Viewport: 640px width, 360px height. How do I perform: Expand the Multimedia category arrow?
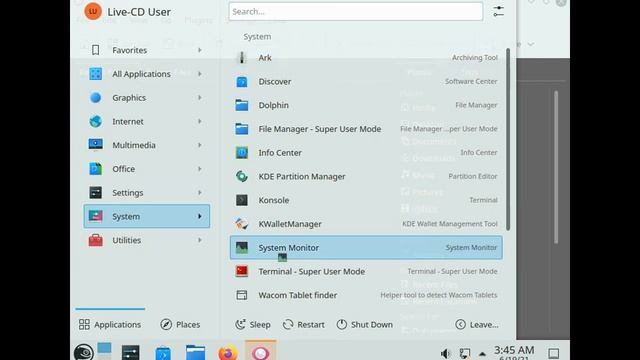(200, 145)
